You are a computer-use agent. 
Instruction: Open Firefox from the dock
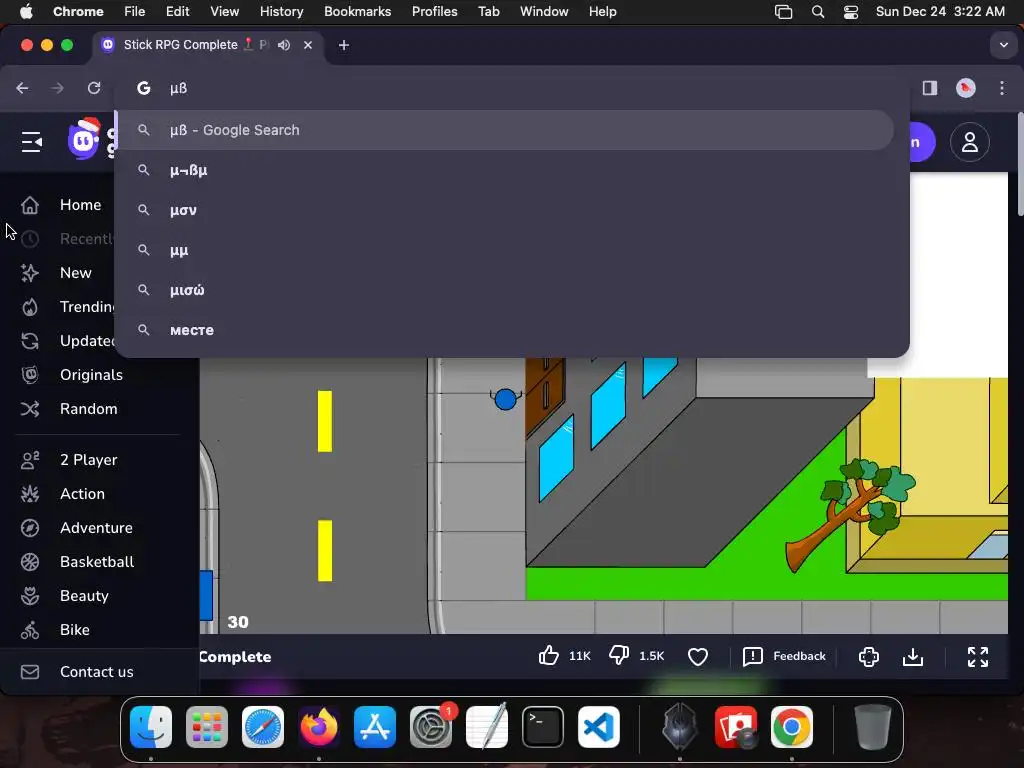[319, 727]
